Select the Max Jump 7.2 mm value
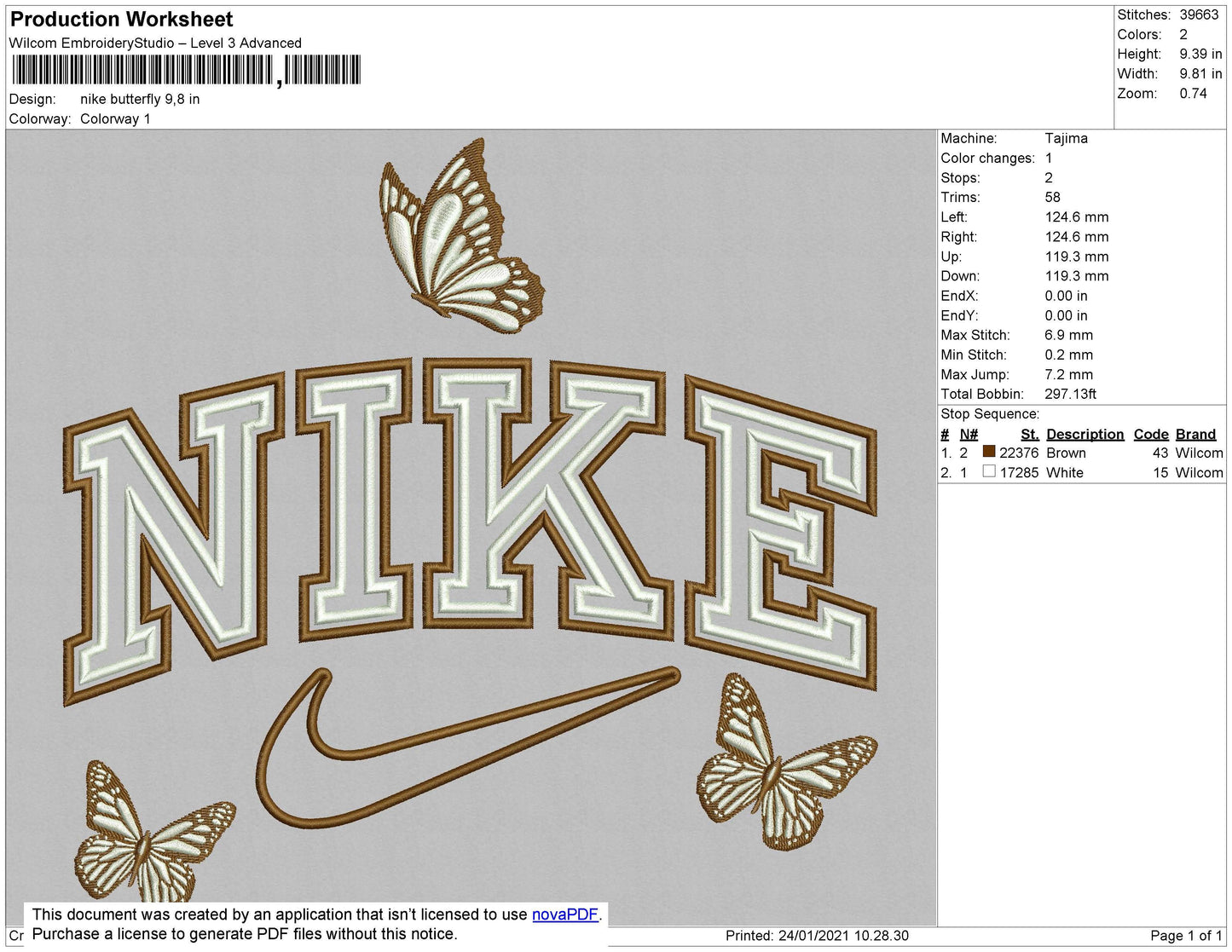Viewport: 1232px width, 952px height. [1068, 374]
